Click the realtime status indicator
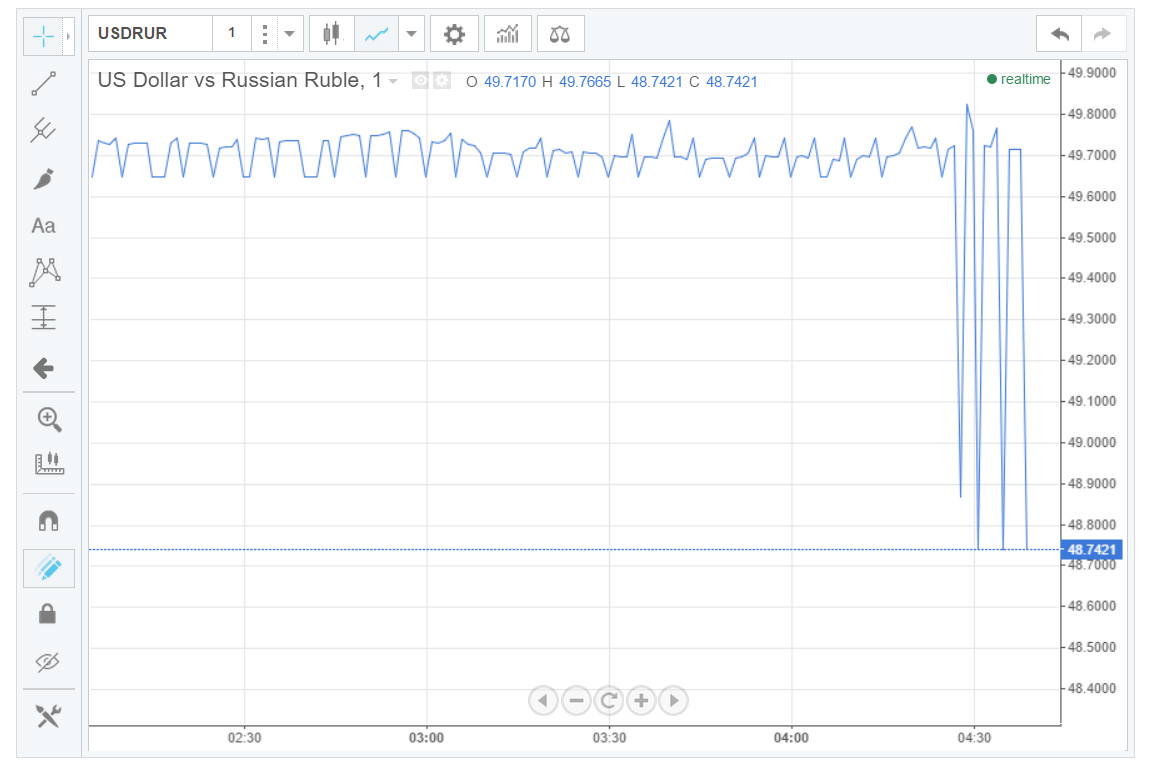1172x784 pixels. [x=1018, y=79]
